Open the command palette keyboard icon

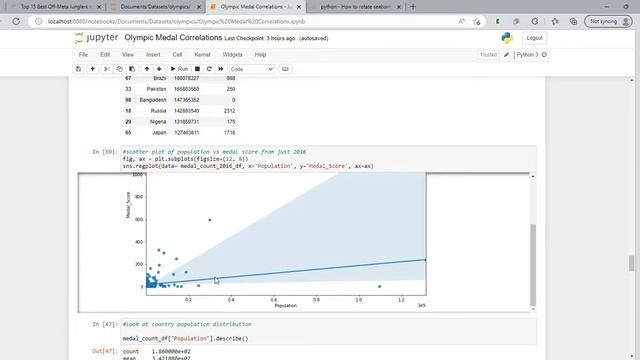tap(285, 69)
